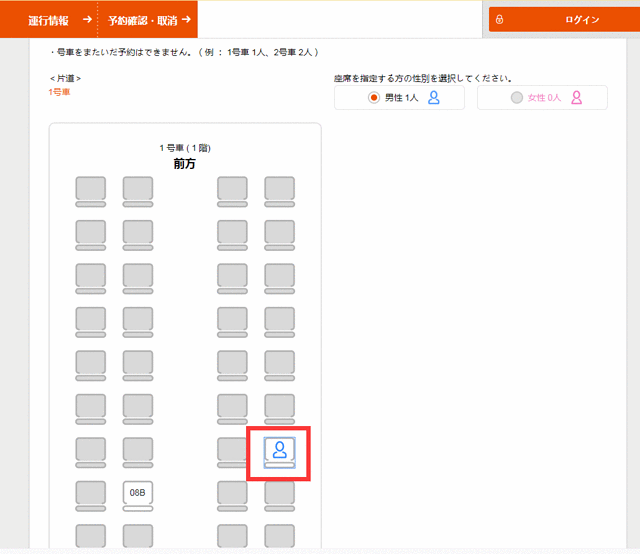Choose the seat directly below the selected seat
Image resolution: width=640 pixels, height=554 pixels.
click(279, 494)
